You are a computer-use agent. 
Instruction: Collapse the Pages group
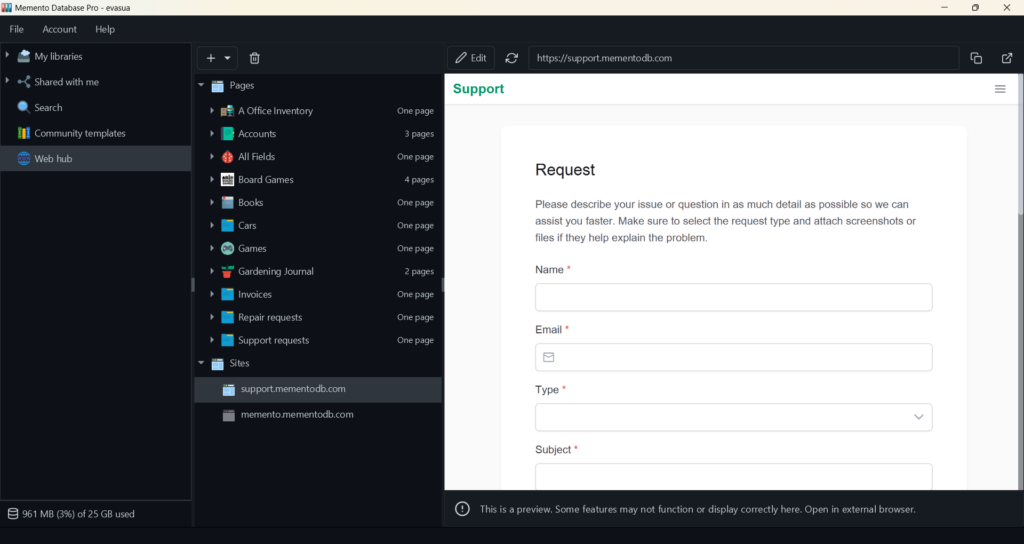pos(201,85)
